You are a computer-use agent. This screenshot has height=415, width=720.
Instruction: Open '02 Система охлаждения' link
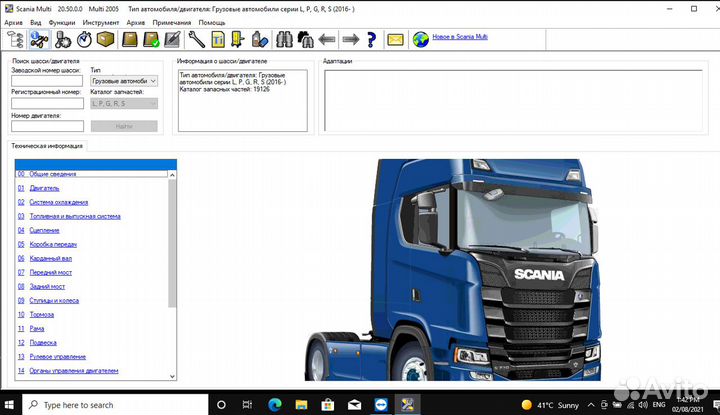point(53,202)
